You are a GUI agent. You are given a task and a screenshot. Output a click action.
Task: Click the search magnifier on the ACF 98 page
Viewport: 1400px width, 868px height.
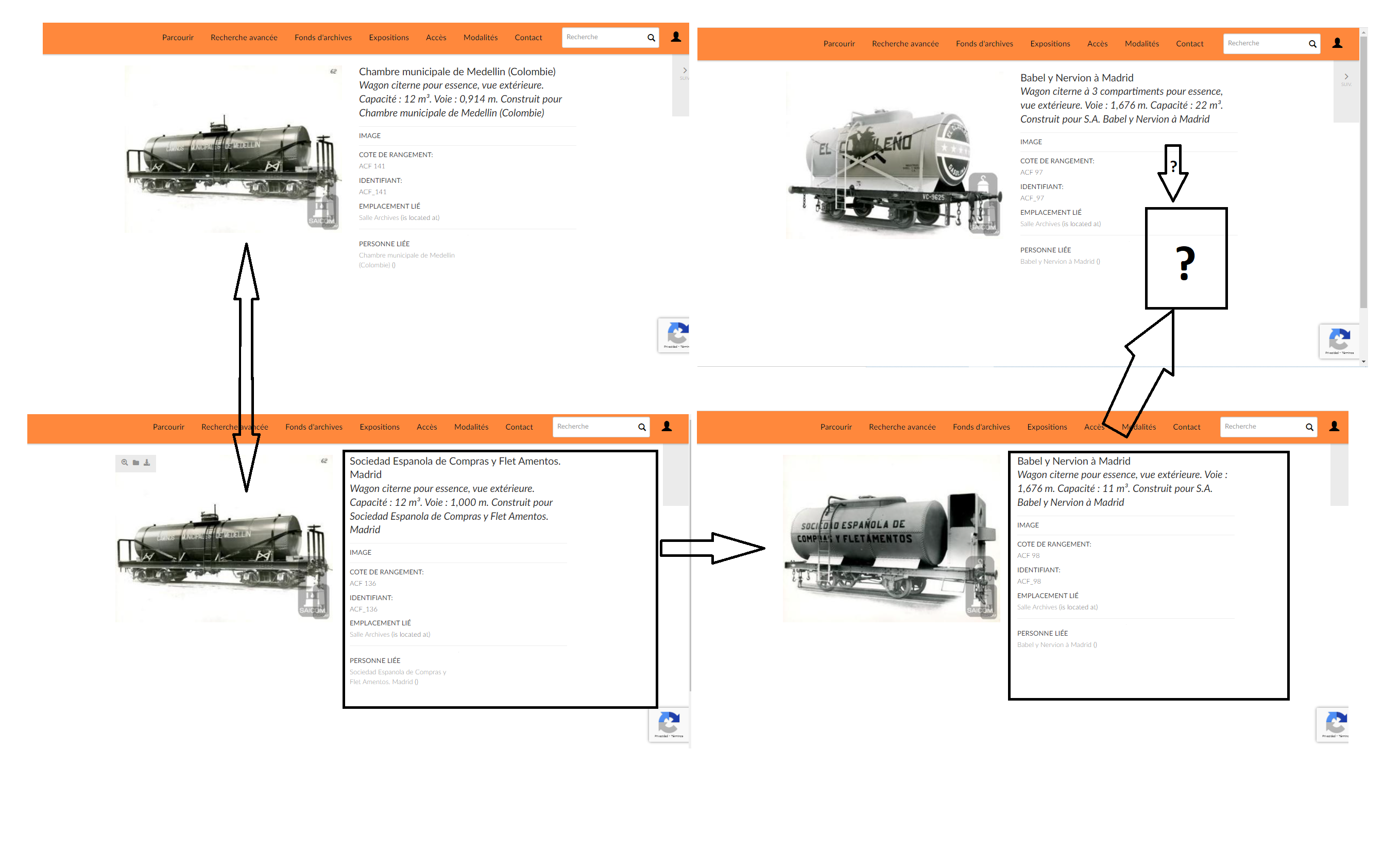1309,427
